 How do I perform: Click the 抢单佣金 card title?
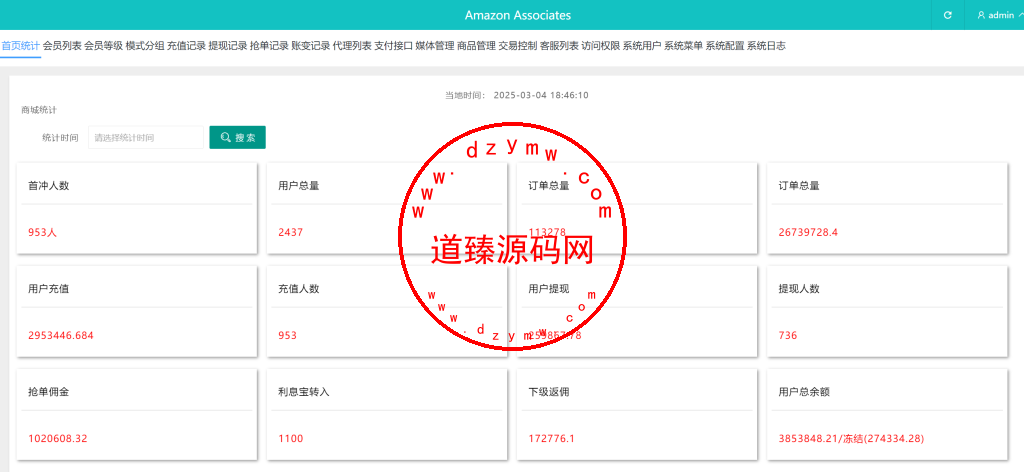48,392
